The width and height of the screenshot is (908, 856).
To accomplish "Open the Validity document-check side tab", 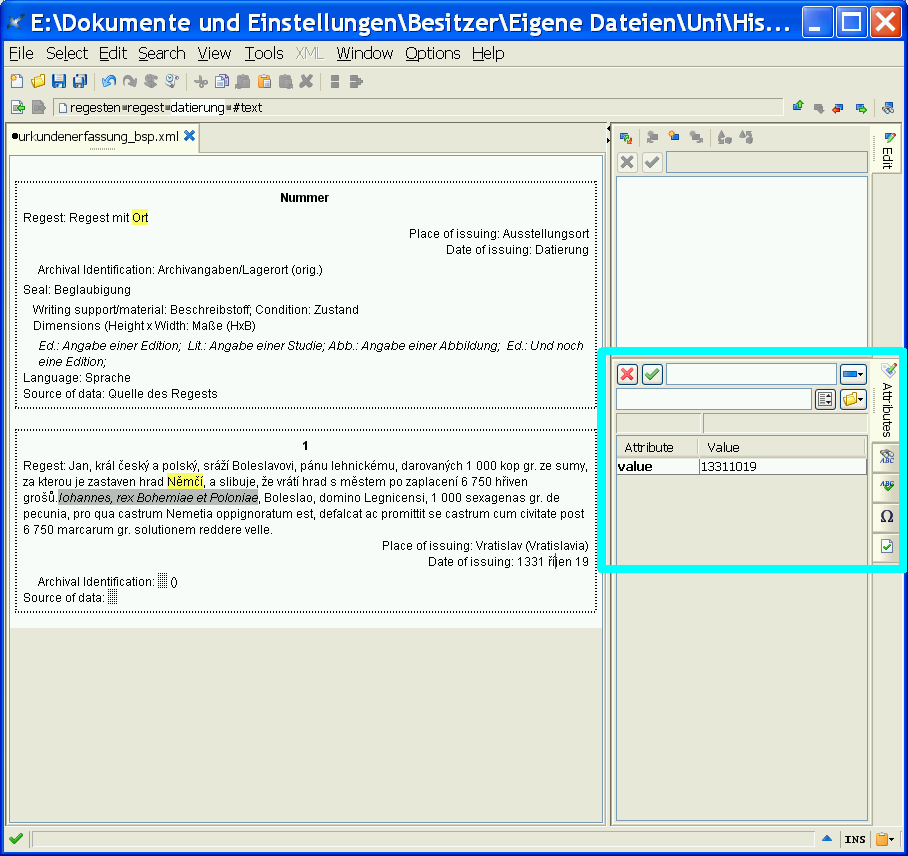I will pos(887,546).
